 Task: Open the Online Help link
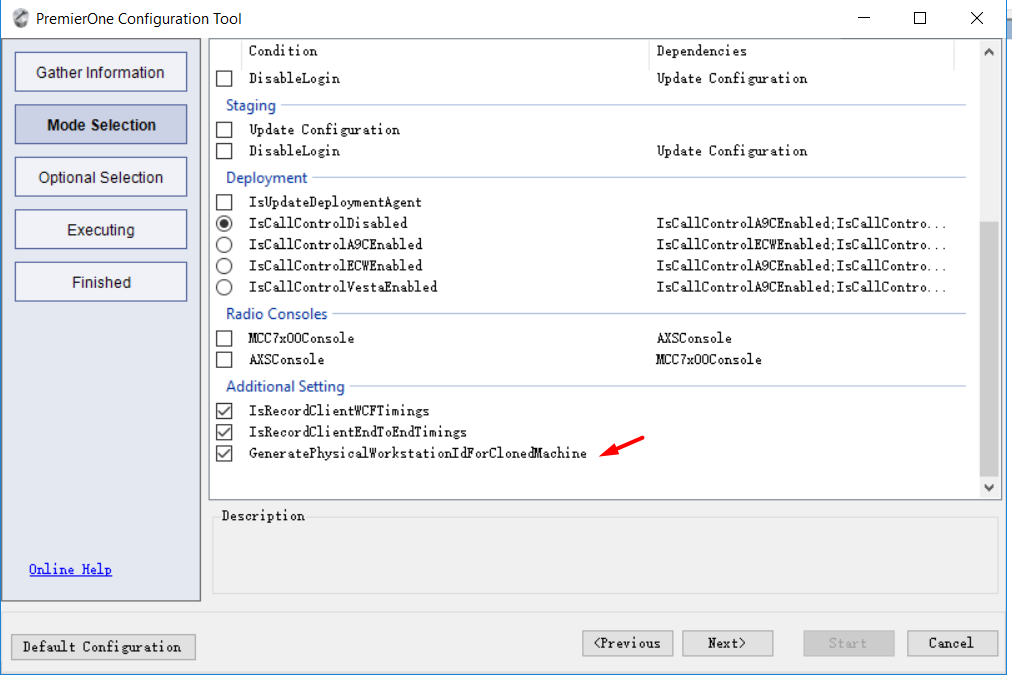point(70,569)
